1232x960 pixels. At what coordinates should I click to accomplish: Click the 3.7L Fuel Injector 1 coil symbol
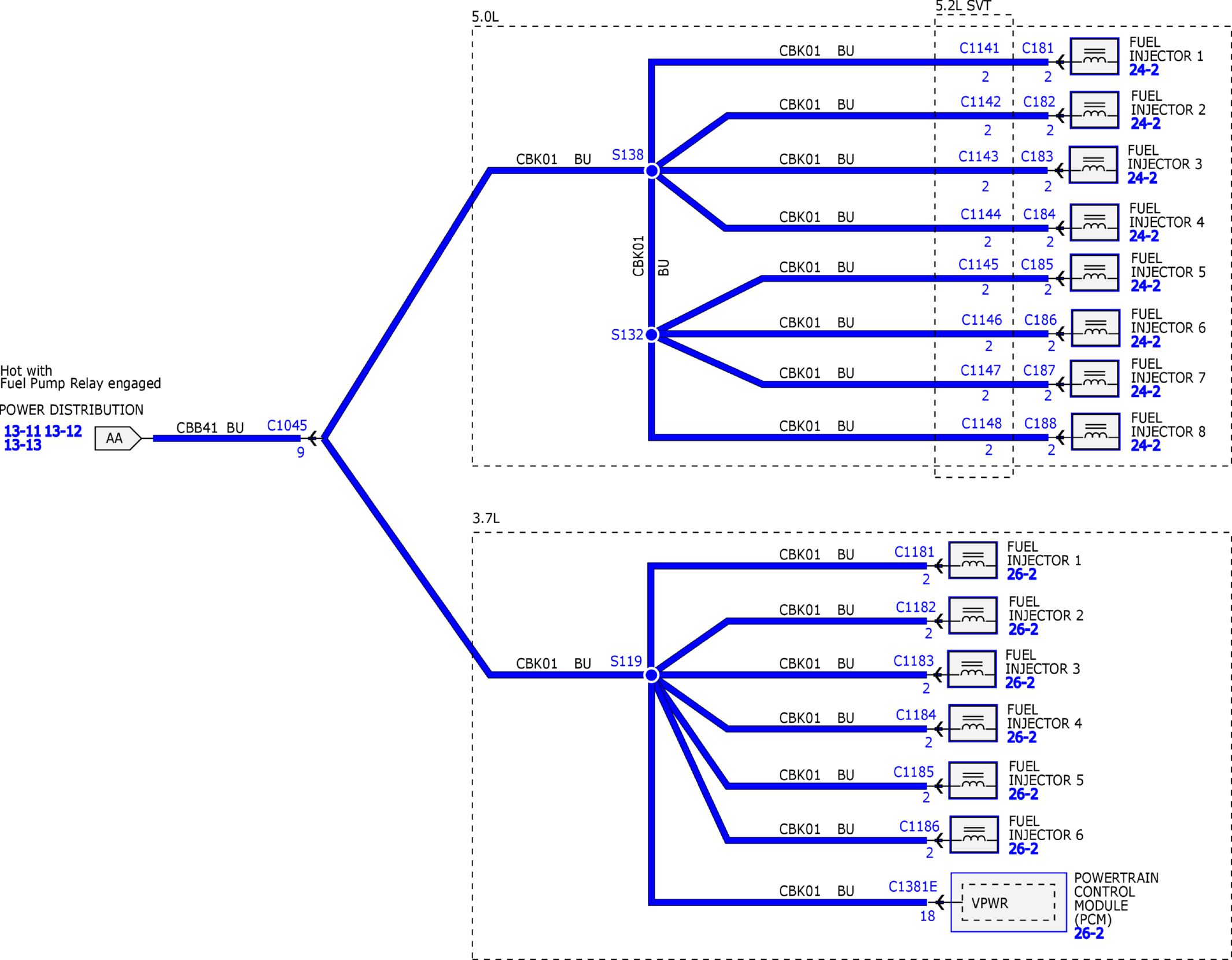tap(973, 560)
